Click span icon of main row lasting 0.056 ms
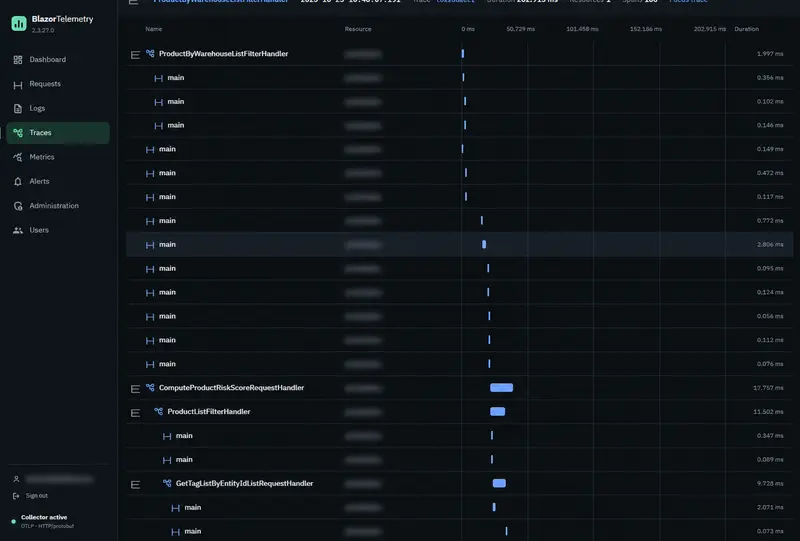The width and height of the screenshot is (800, 541). (150, 317)
